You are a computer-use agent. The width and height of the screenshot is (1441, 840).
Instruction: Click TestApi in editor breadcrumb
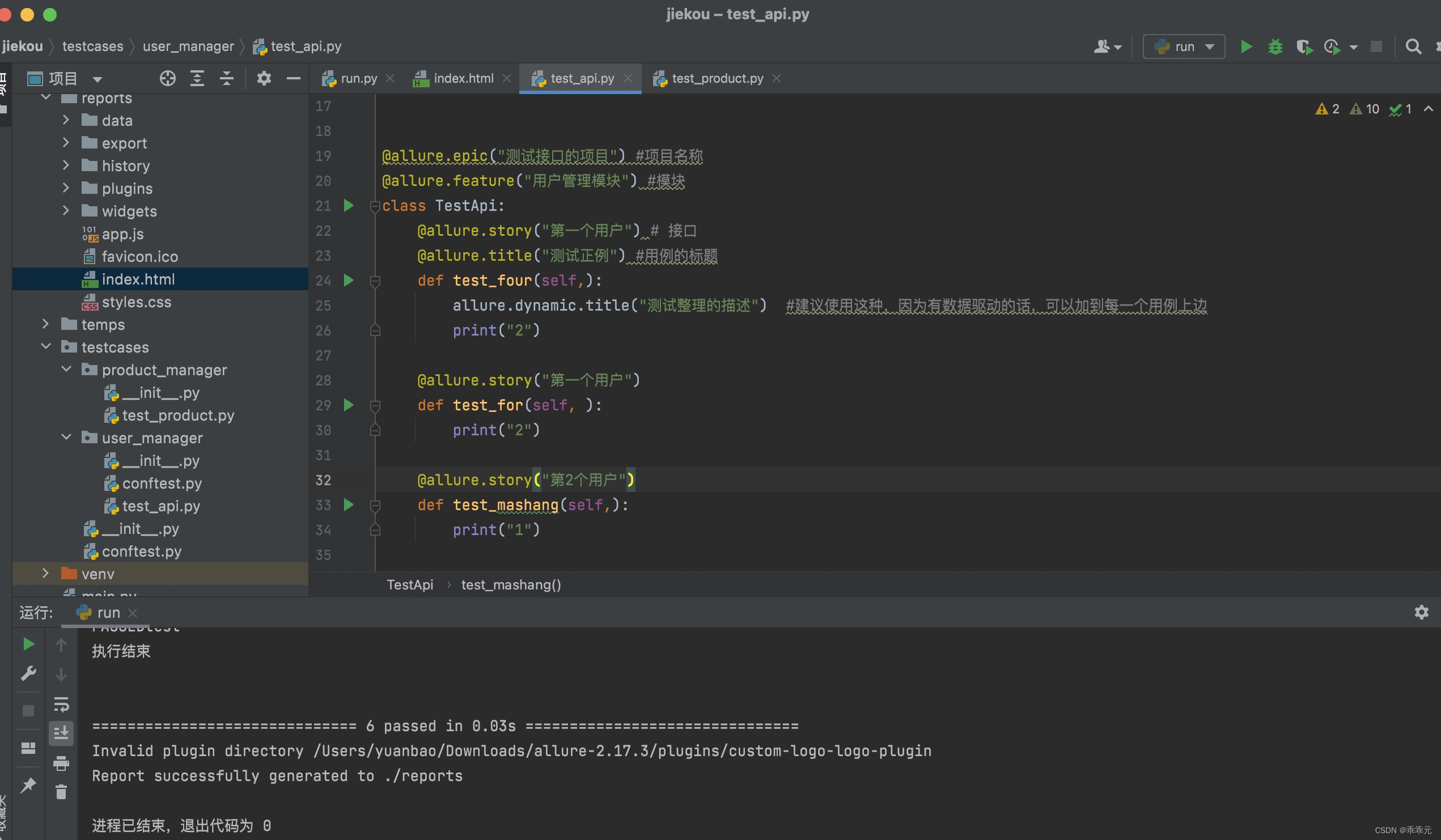409,584
